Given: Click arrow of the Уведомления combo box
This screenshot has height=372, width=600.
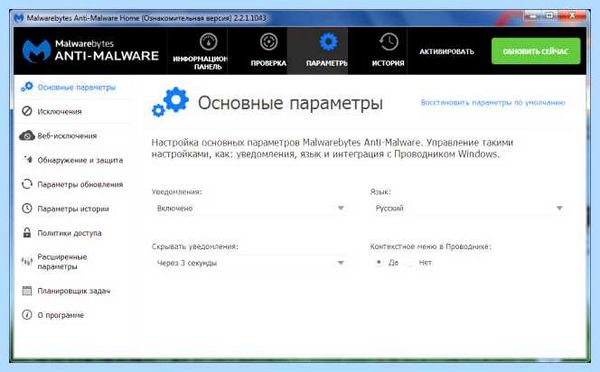Looking at the screenshot, I should (x=341, y=208).
